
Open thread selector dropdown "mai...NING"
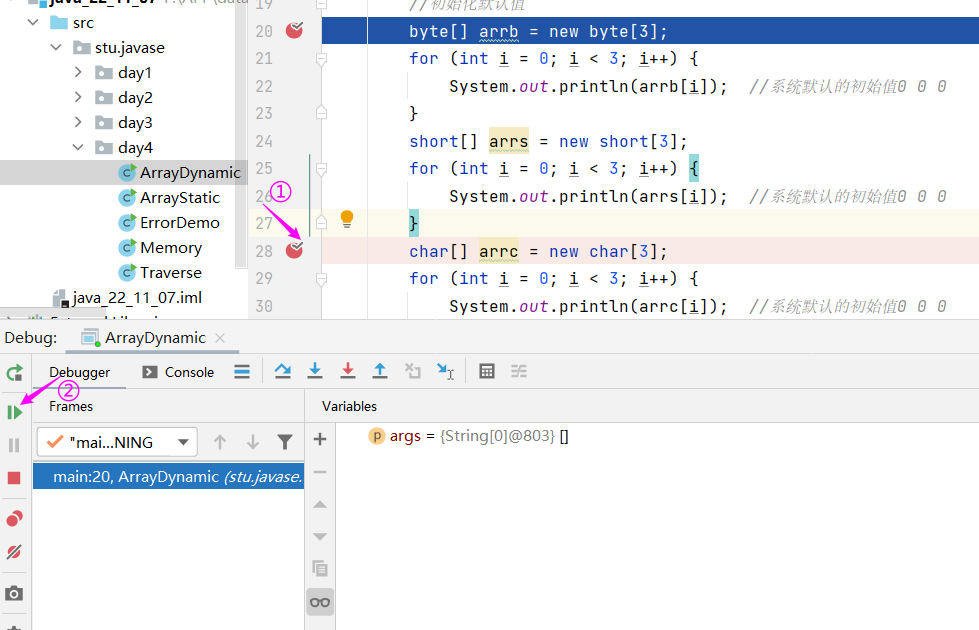[x=117, y=442]
